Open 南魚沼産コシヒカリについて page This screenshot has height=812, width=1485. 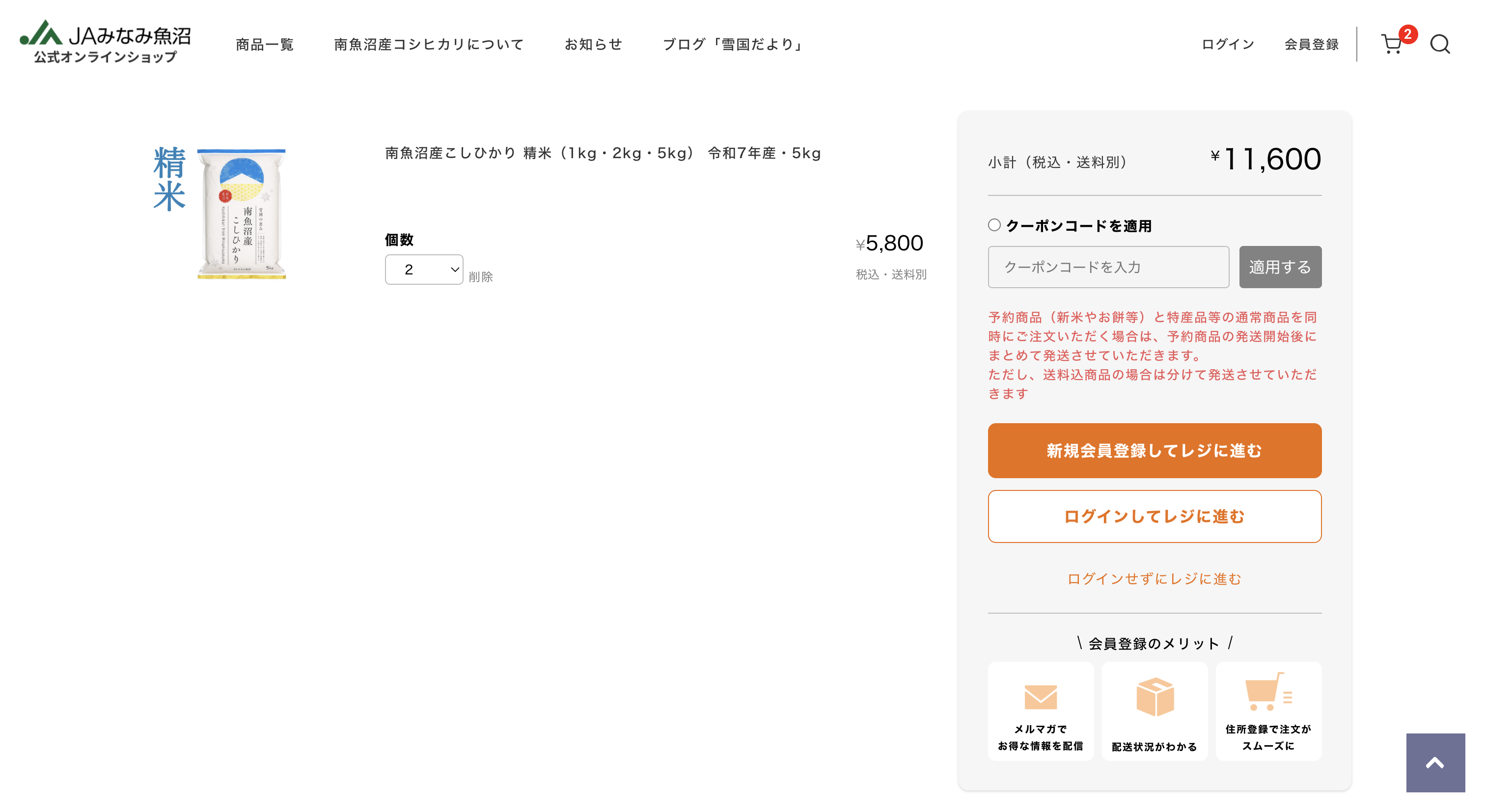point(428,44)
